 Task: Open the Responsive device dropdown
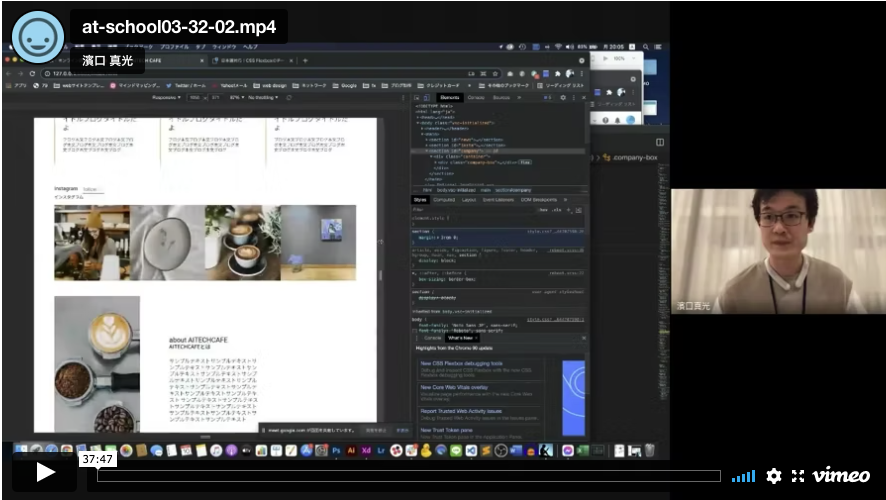pyautogui.click(x=166, y=98)
